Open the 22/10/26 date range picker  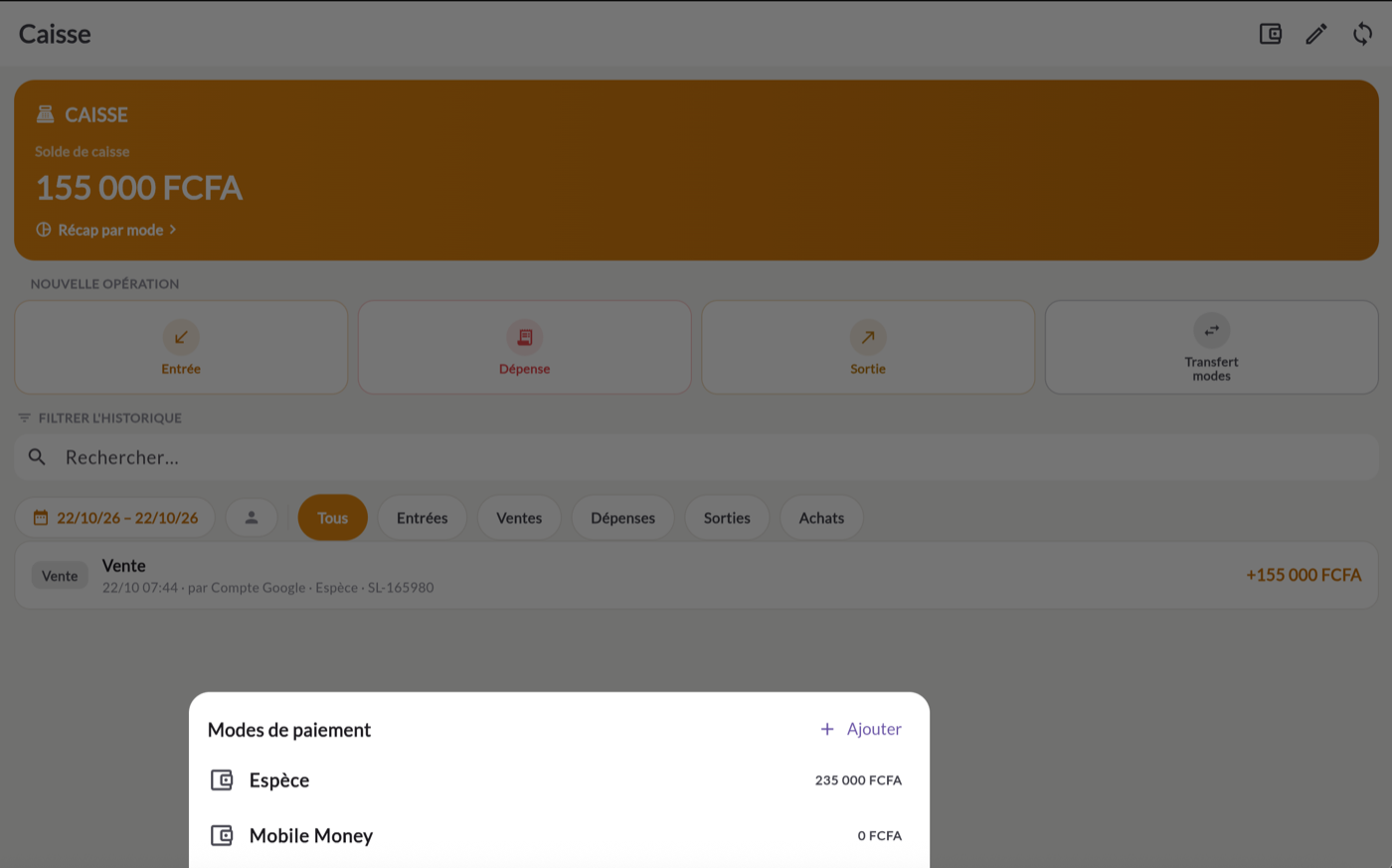(115, 518)
